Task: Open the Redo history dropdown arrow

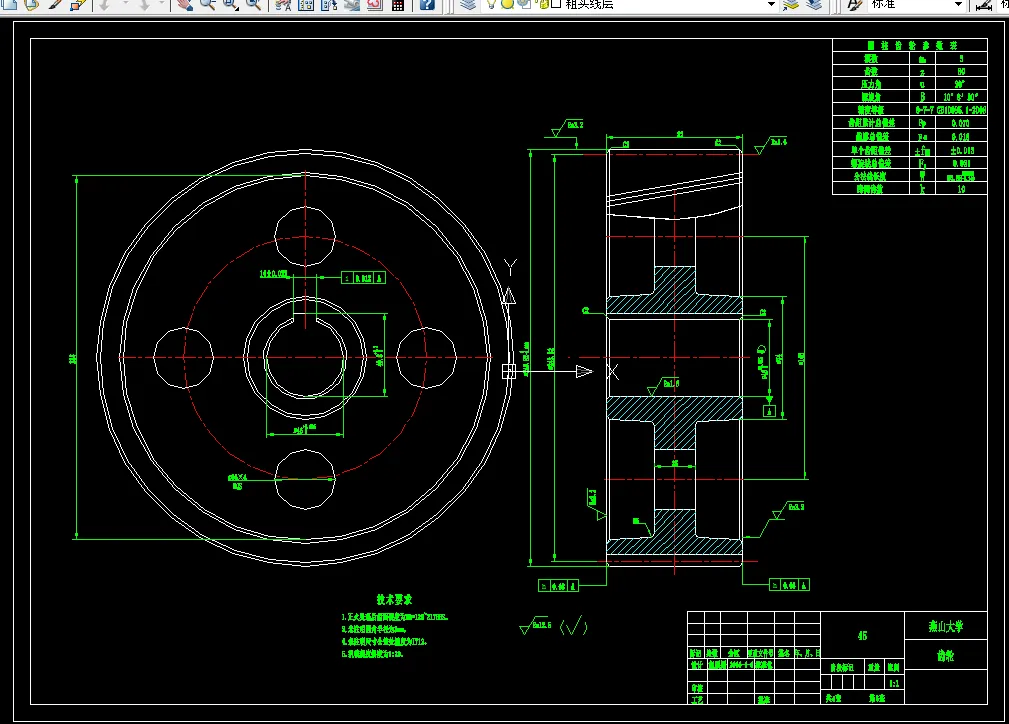Action: click(162, 3)
